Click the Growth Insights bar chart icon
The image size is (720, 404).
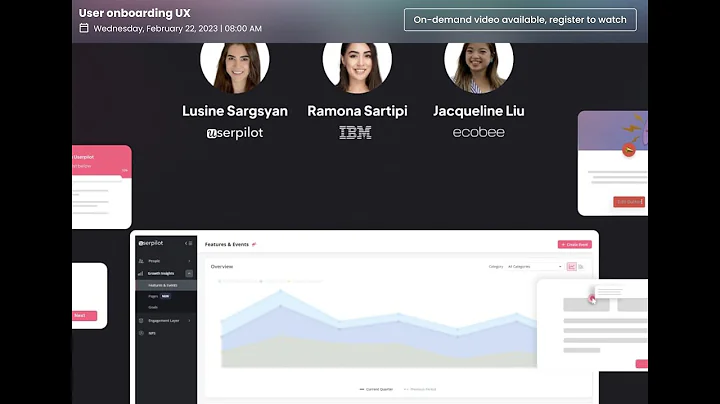point(141,273)
